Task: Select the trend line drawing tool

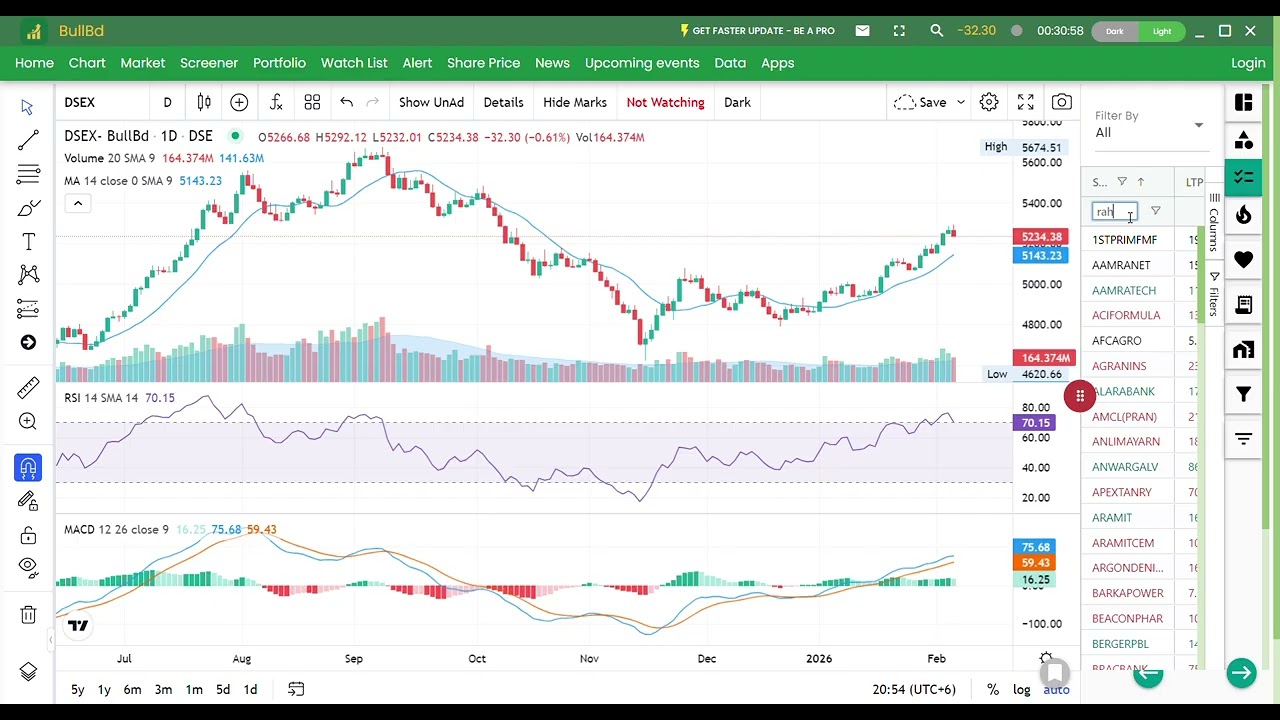Action: pyautogui.click(x=28, y=140)
